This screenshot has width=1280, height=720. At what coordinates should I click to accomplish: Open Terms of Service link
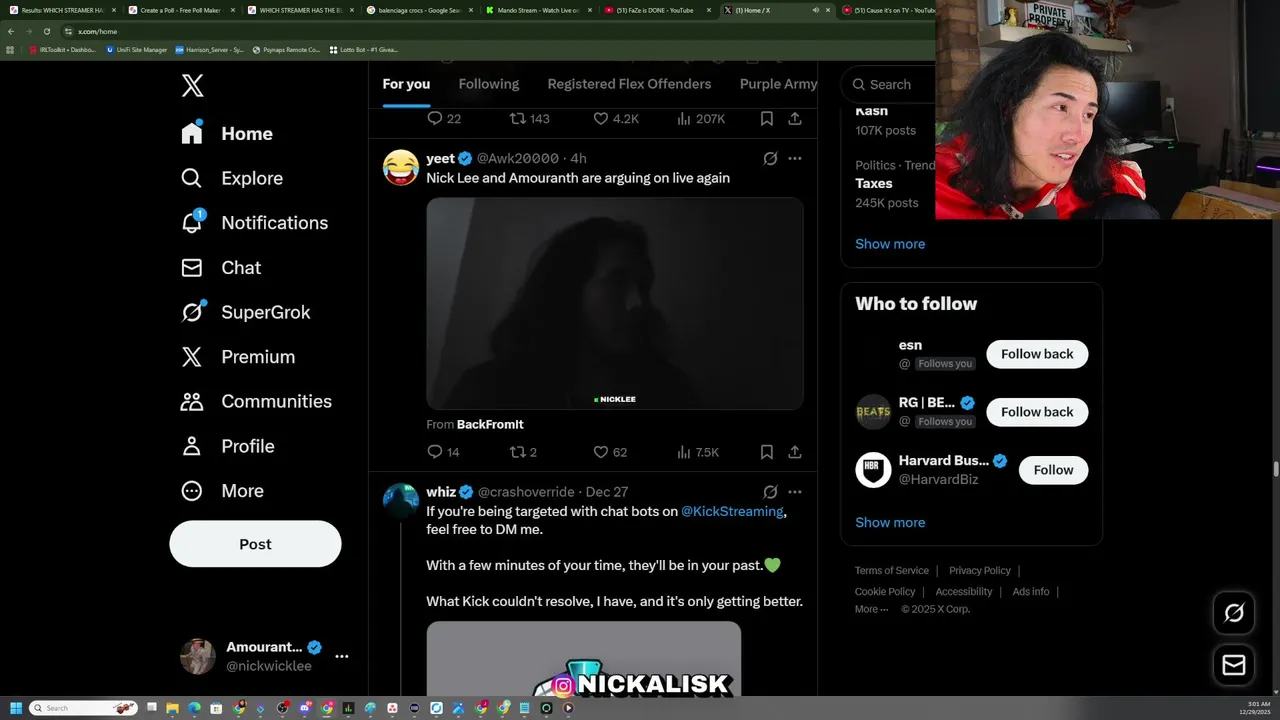(x=891, y=570)
